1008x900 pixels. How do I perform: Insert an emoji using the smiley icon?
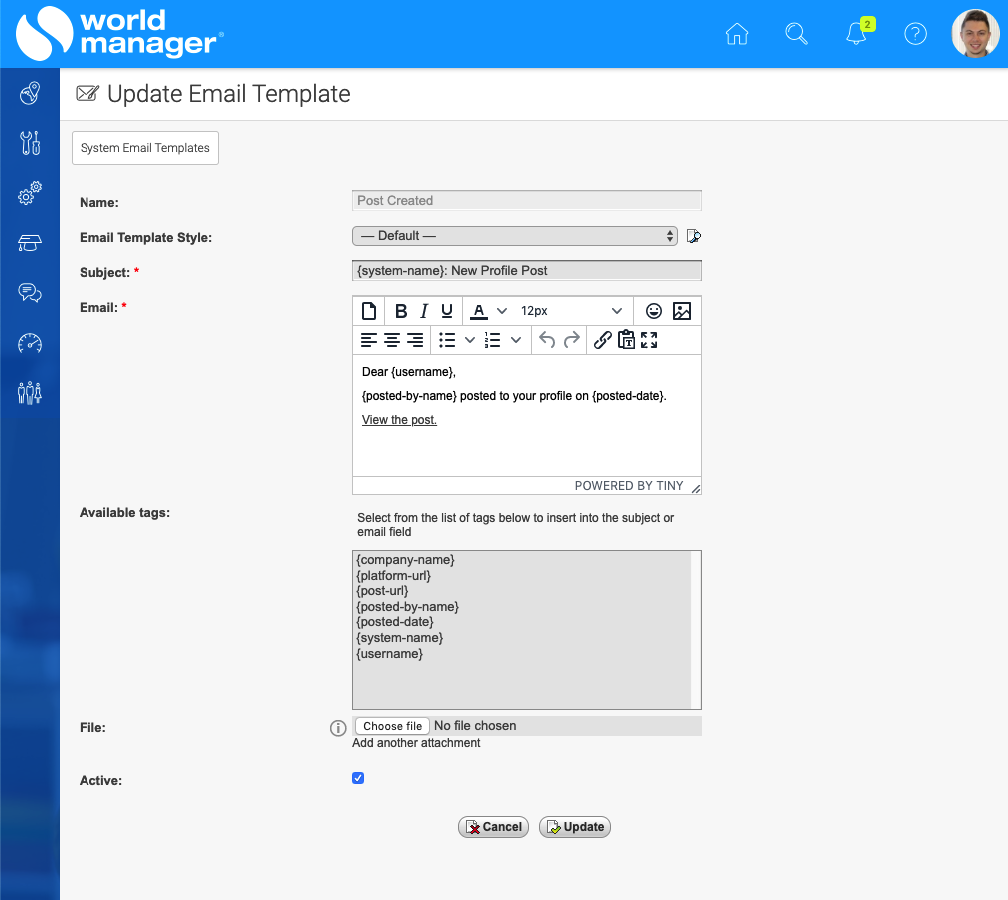click(653, 311)
